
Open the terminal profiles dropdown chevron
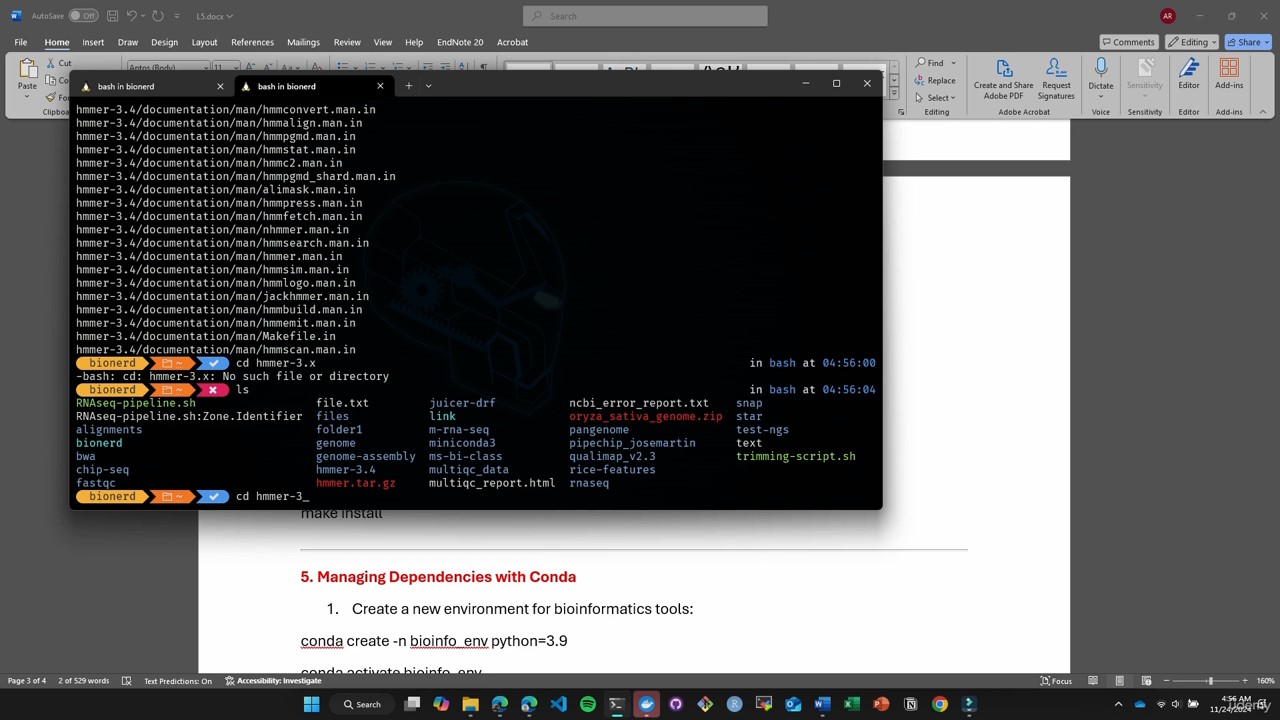(428, 86)
